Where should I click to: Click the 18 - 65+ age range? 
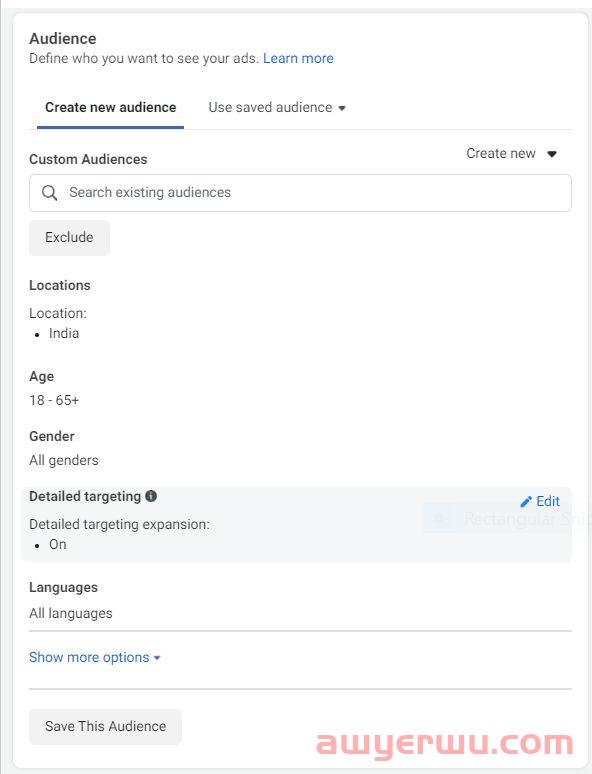(54, 400)
